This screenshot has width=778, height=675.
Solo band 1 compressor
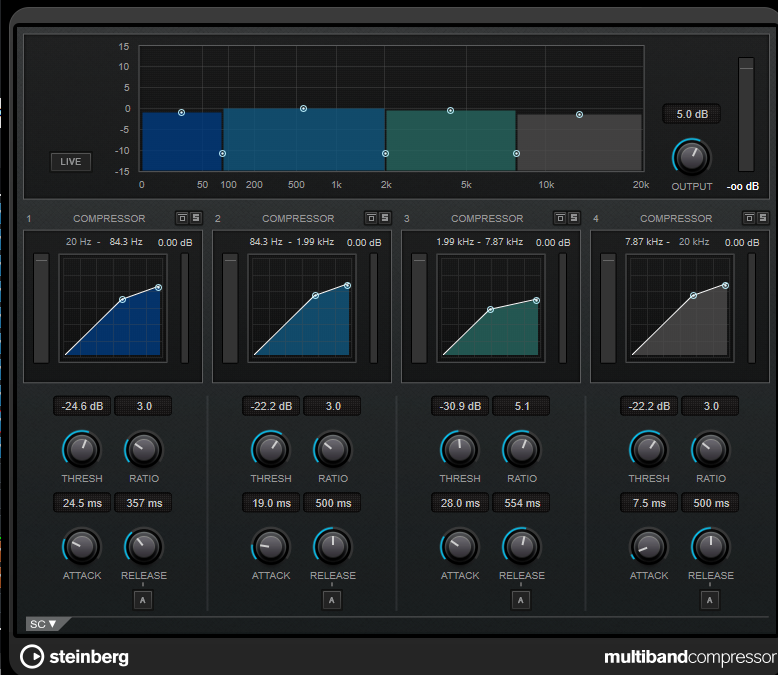[196, 218]
